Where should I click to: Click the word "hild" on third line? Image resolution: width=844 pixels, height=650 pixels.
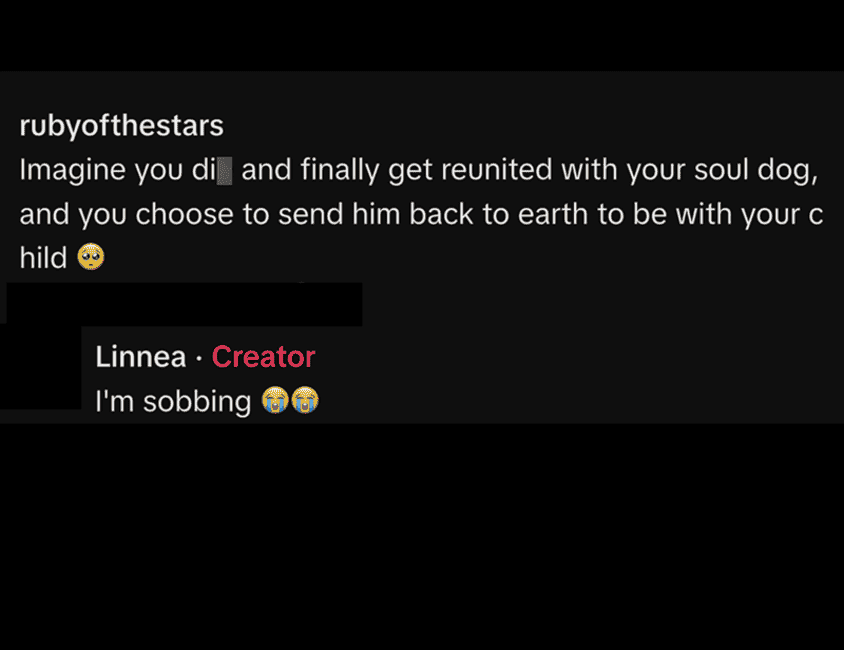pos(43,258)
